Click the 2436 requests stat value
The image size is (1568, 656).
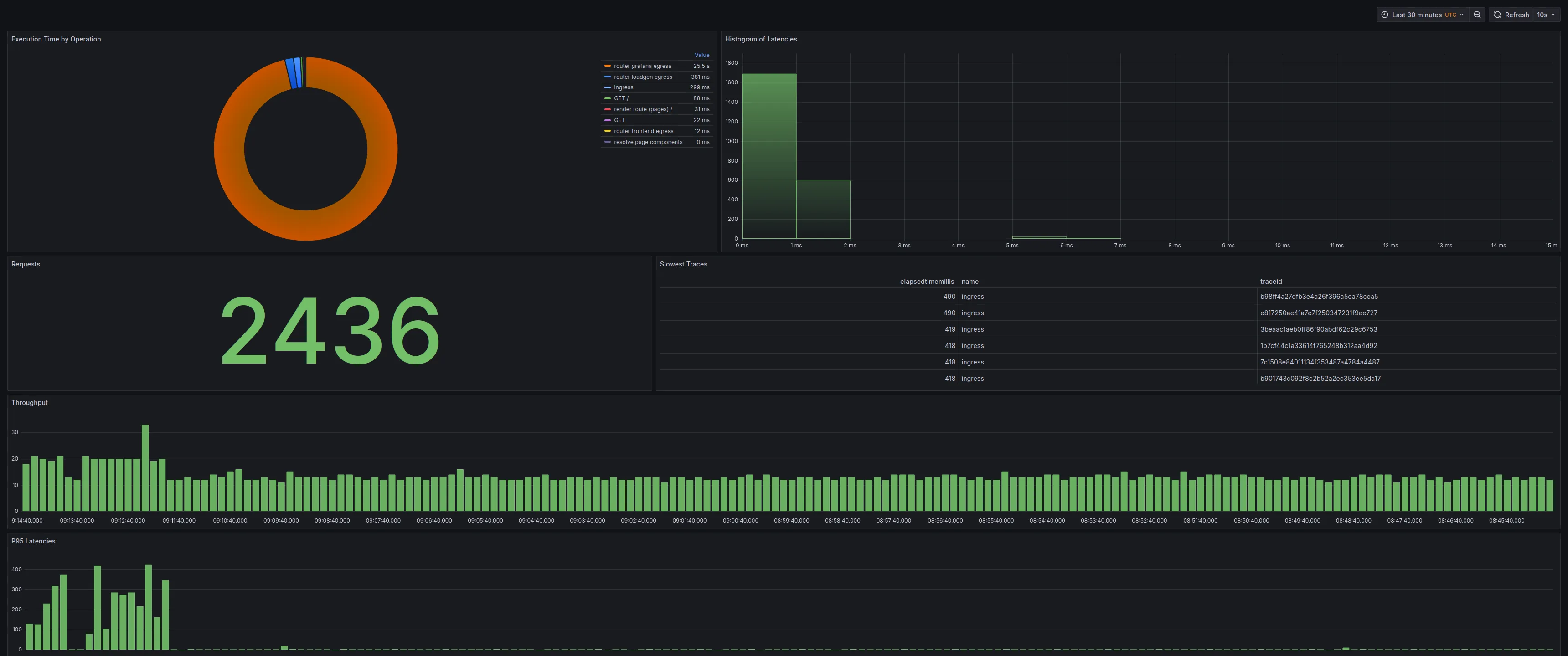(x=329, y=331)
